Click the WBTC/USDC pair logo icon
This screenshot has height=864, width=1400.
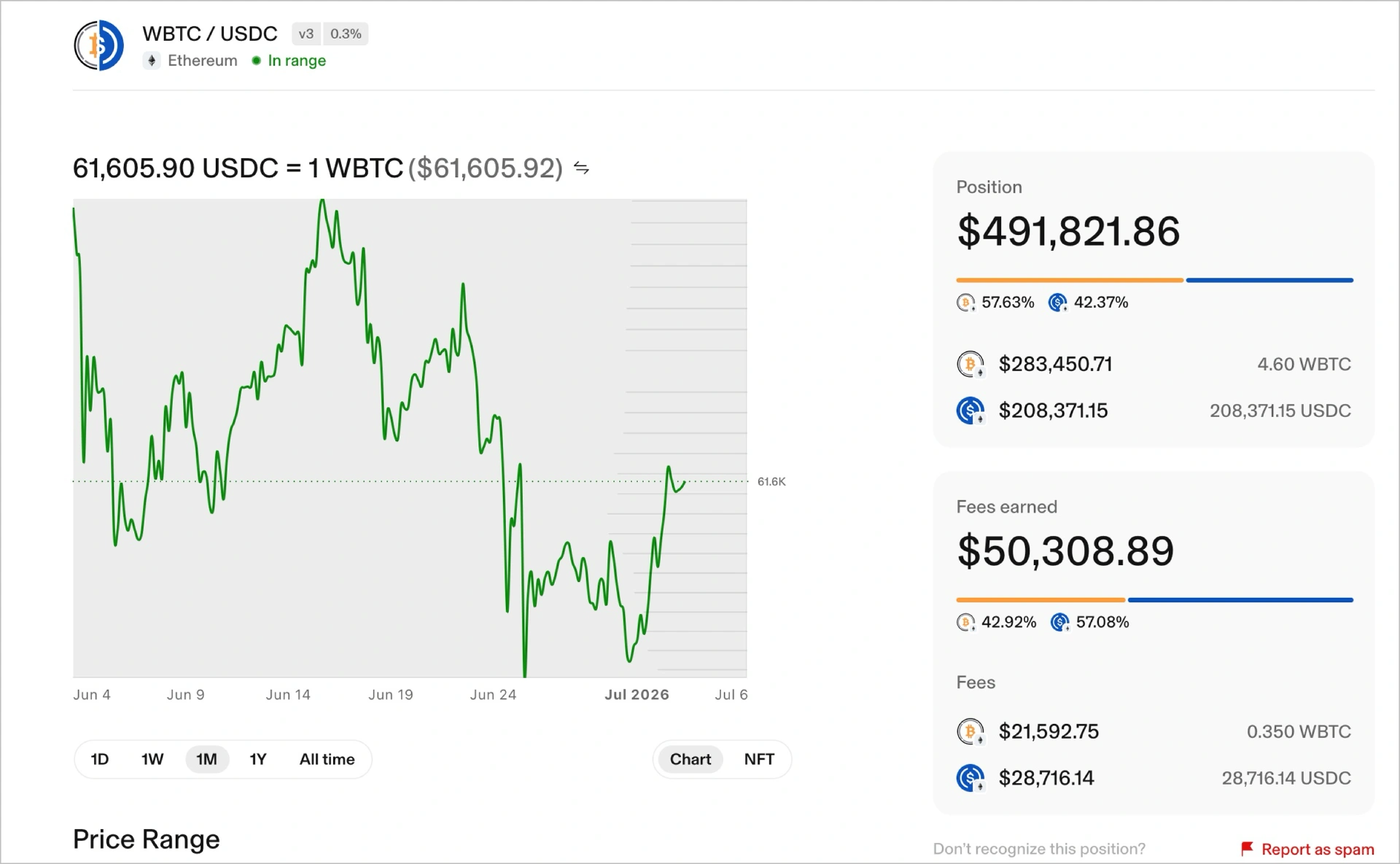click(99, 45)
